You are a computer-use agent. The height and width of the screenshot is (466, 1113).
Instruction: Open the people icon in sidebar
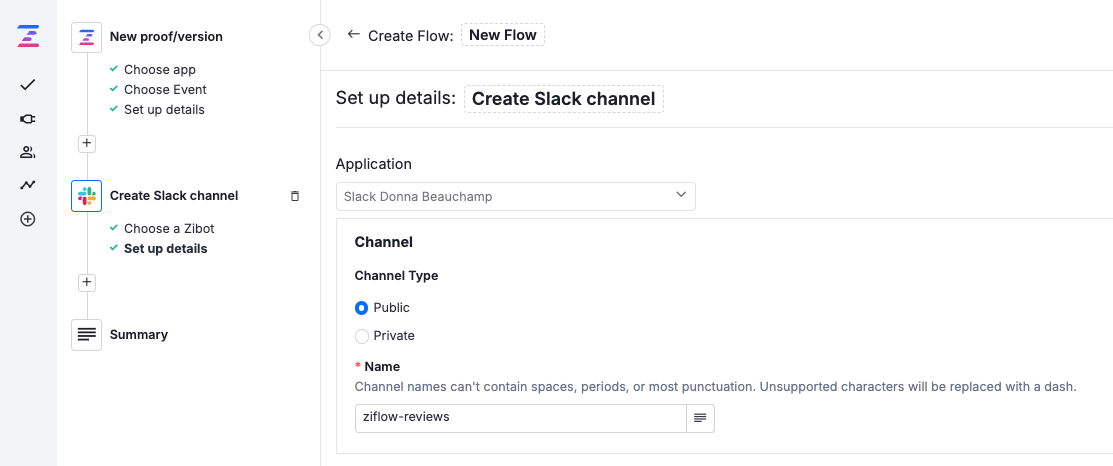click(28, 152)
